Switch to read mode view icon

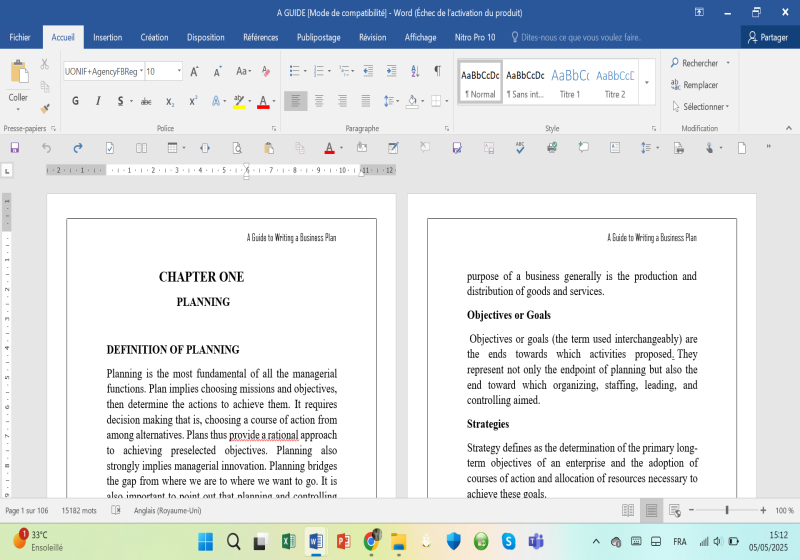point(628,510)
